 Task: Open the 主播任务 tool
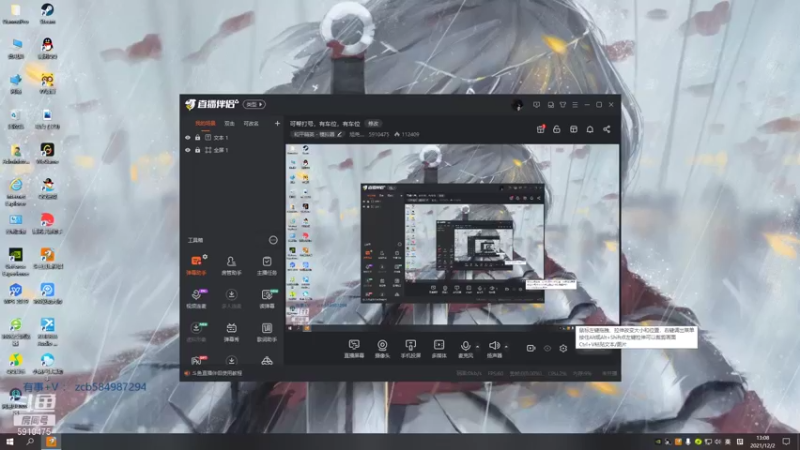[266, 265]
